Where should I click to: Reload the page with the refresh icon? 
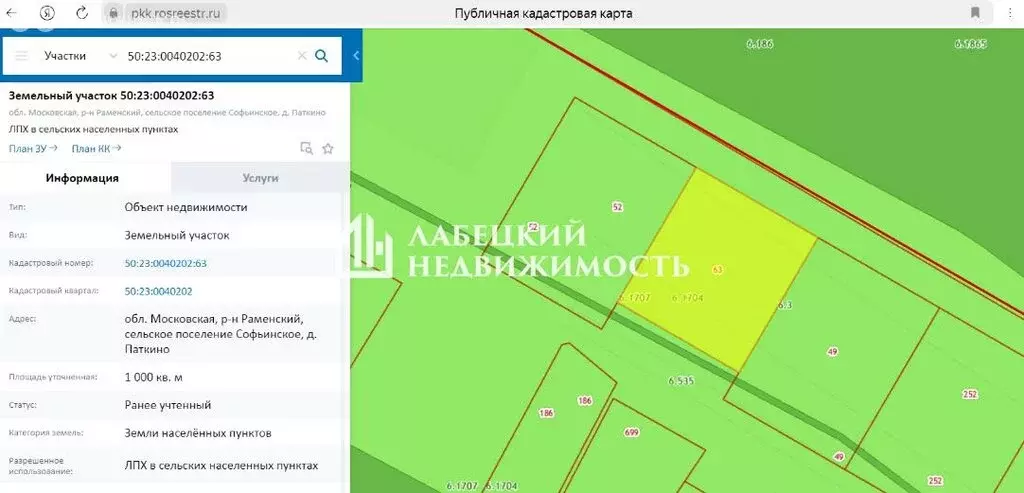point(82,13)
